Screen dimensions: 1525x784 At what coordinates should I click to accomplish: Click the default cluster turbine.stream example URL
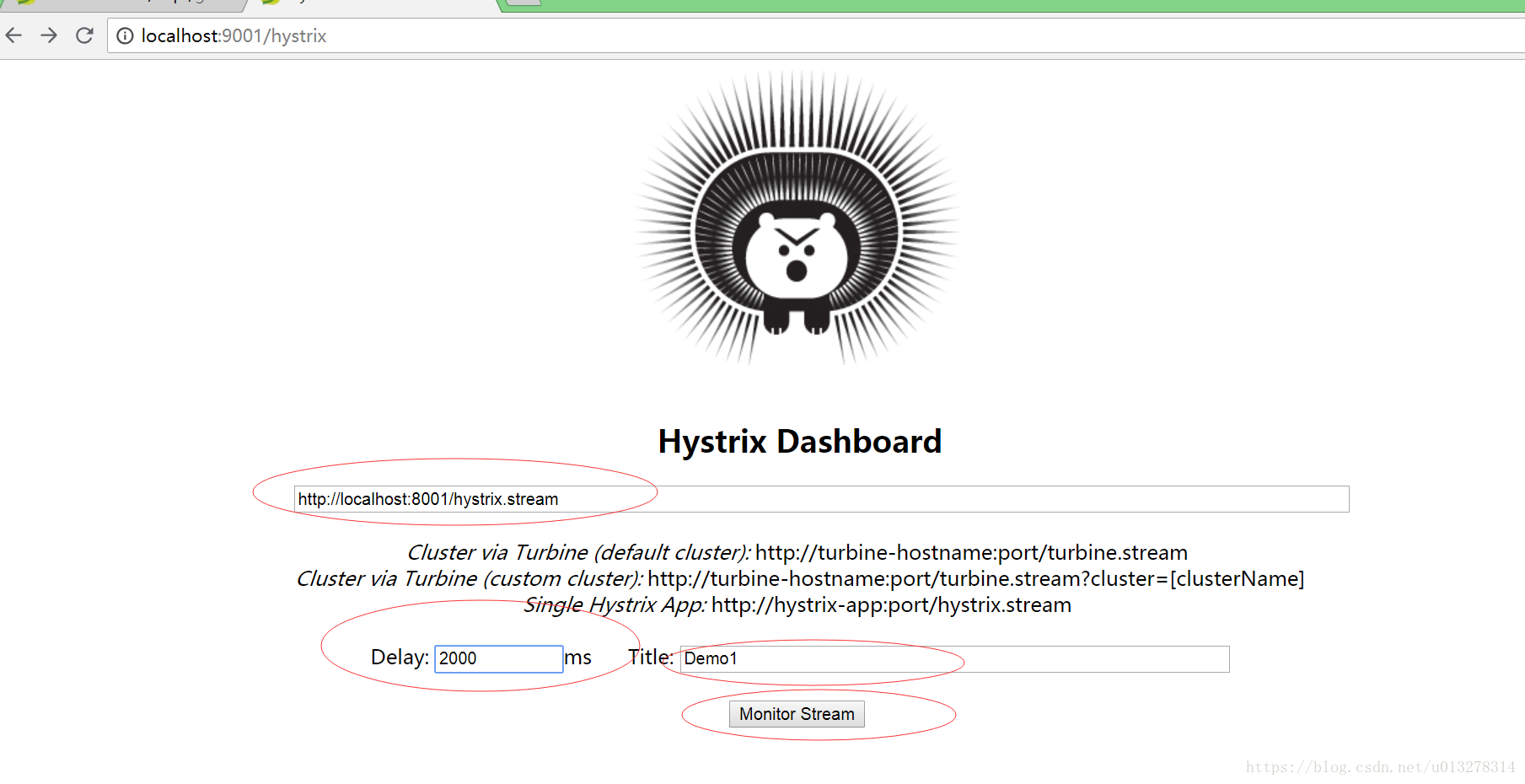pyautogui.click(x=971, y=553)
